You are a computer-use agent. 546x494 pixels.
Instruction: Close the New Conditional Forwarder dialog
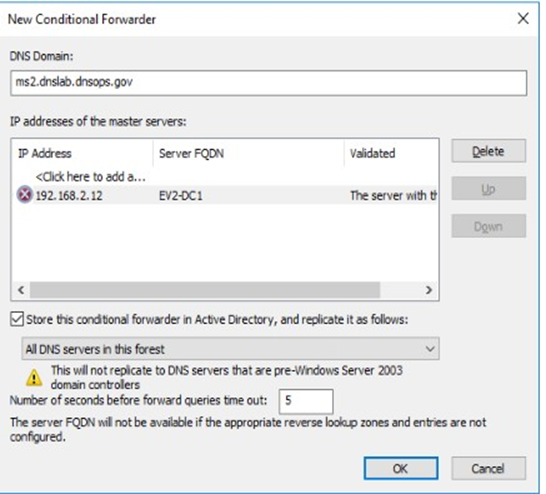523,18
